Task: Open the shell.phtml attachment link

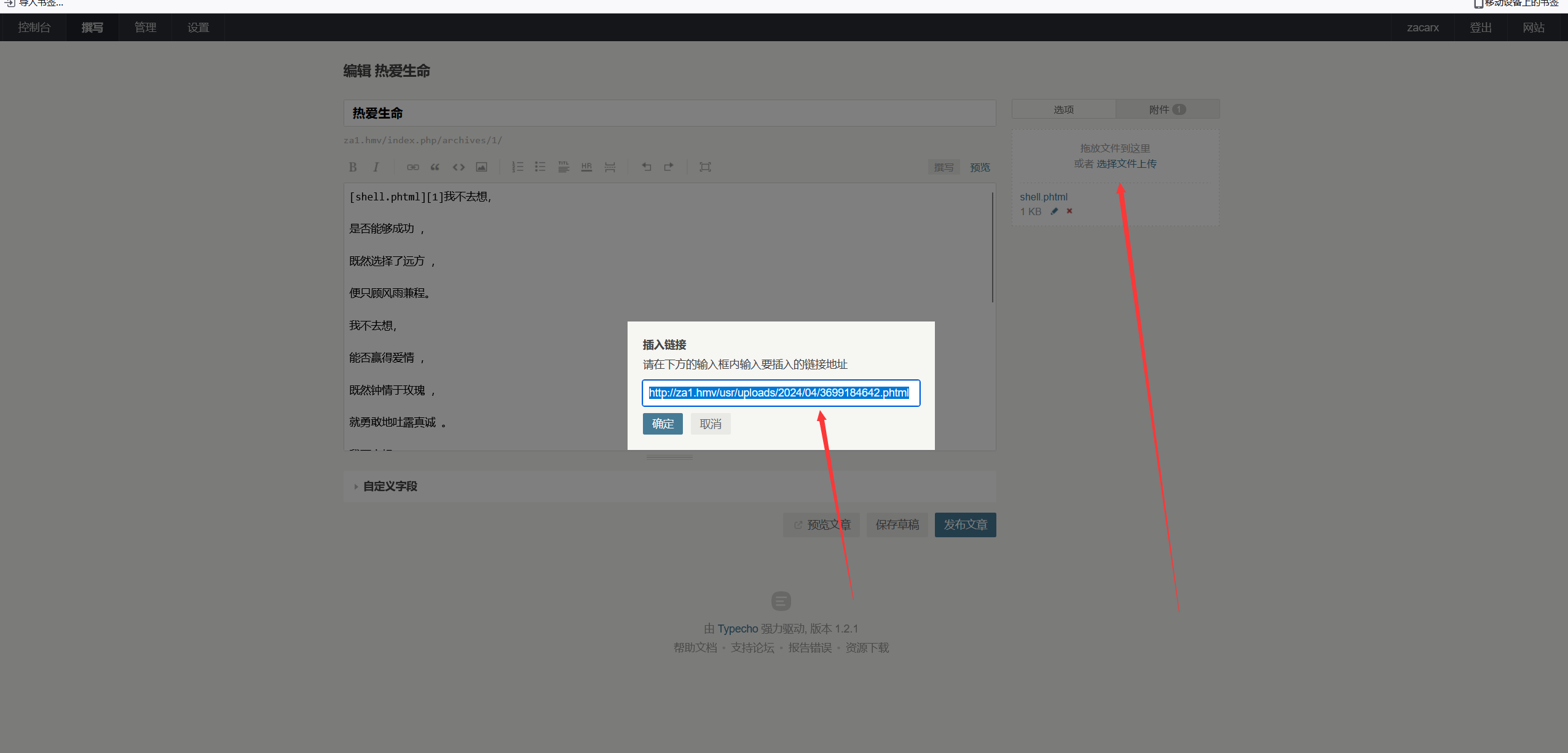Action: coord(1044,197)
